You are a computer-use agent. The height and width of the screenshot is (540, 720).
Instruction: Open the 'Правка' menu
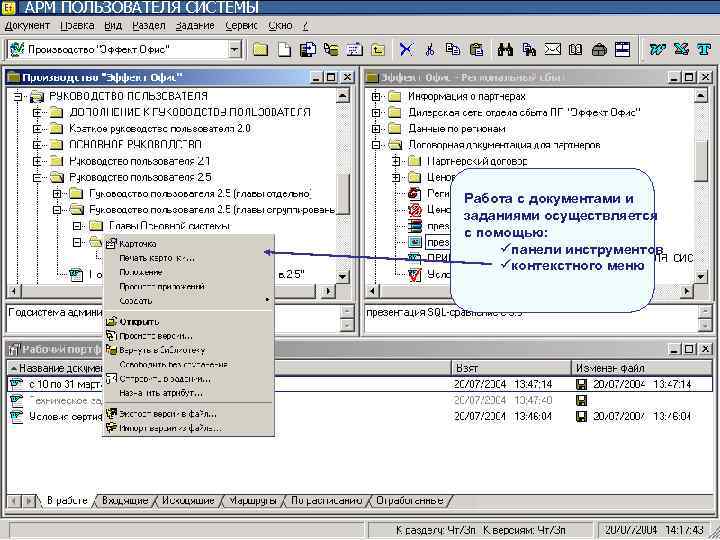[x=77, y=26]
